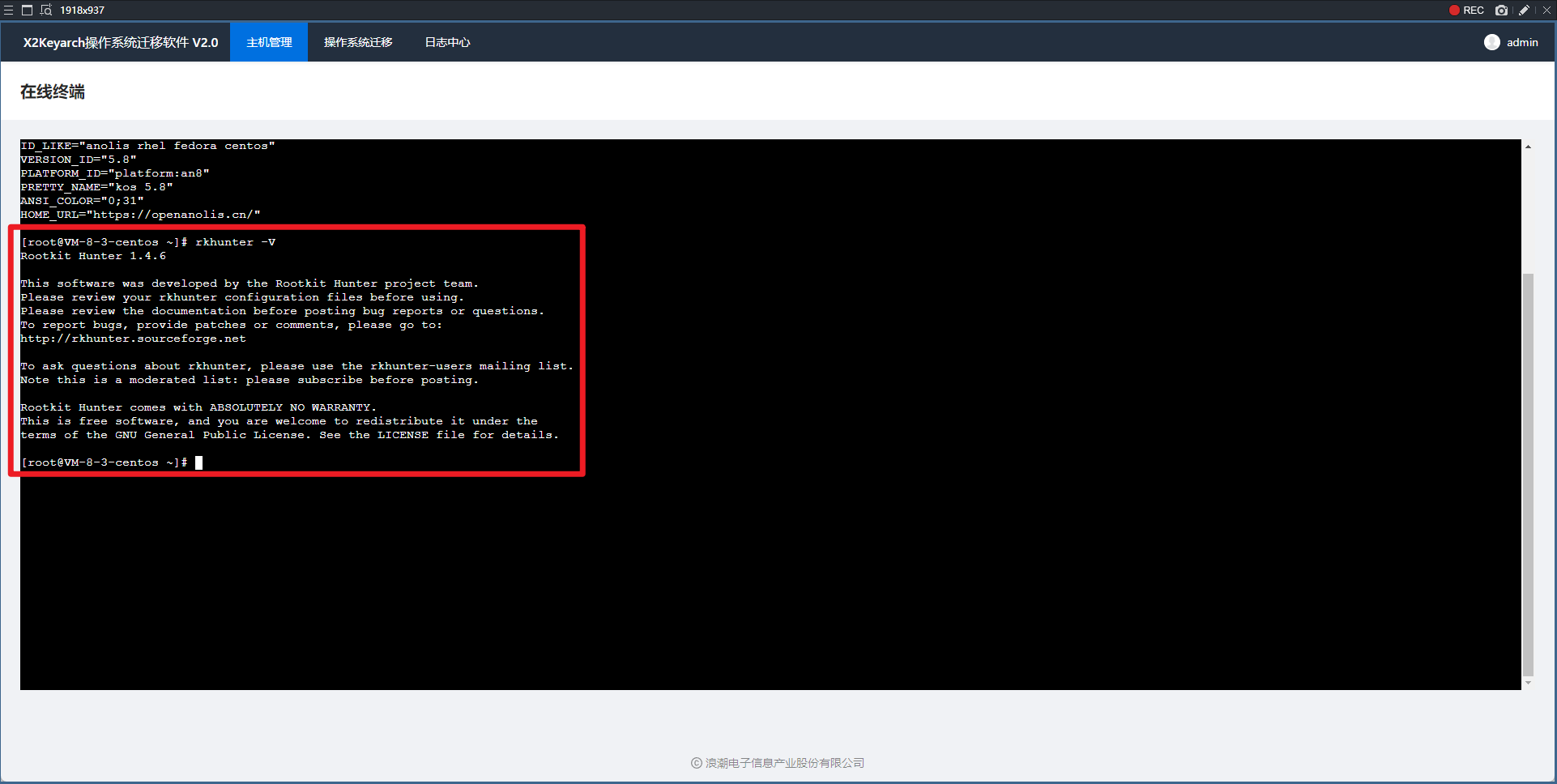Click the terminal scrollbar up arrow
The image size is (1557, 784).
point(1528,147)
